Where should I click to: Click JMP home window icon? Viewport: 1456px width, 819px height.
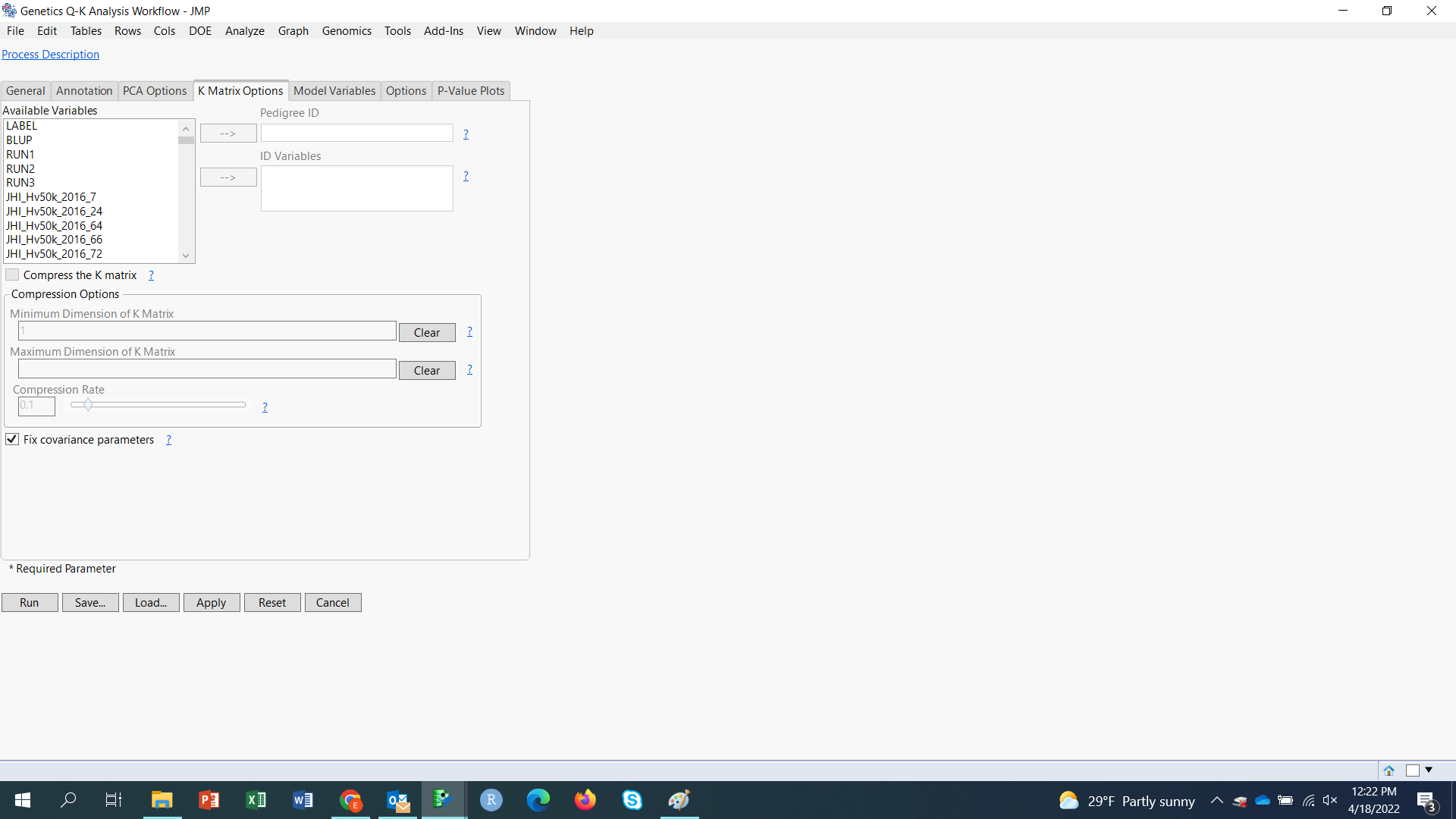[x=1389, y=770]
